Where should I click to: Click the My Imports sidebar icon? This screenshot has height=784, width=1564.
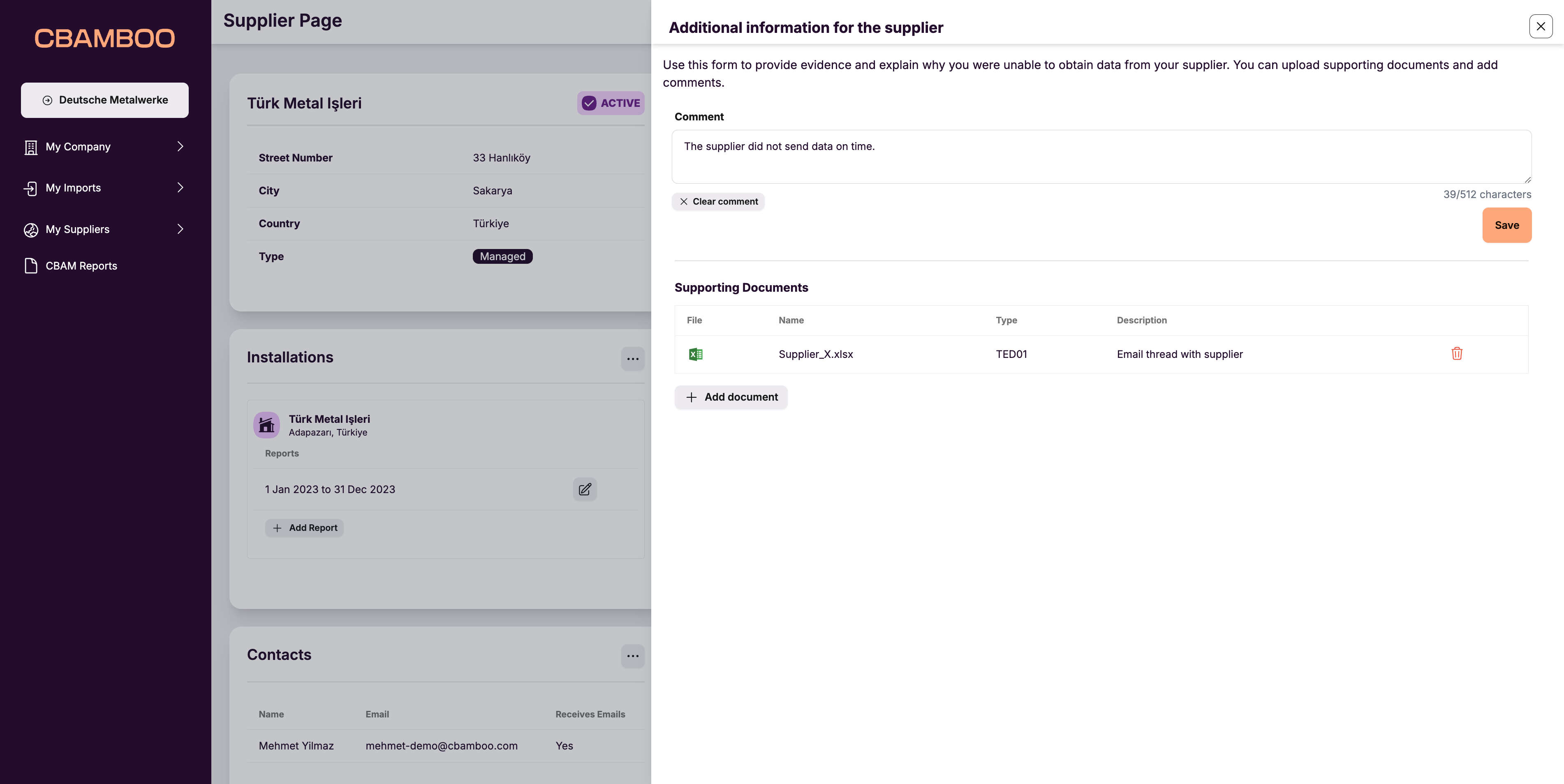coord(31,187)
